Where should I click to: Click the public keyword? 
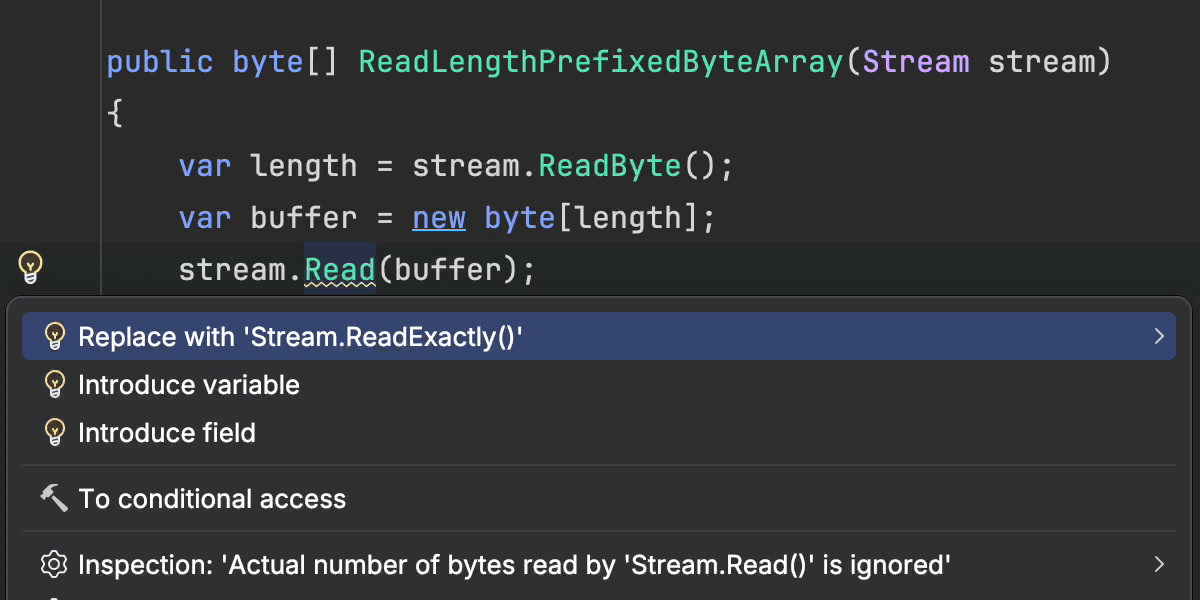[160, 62]
